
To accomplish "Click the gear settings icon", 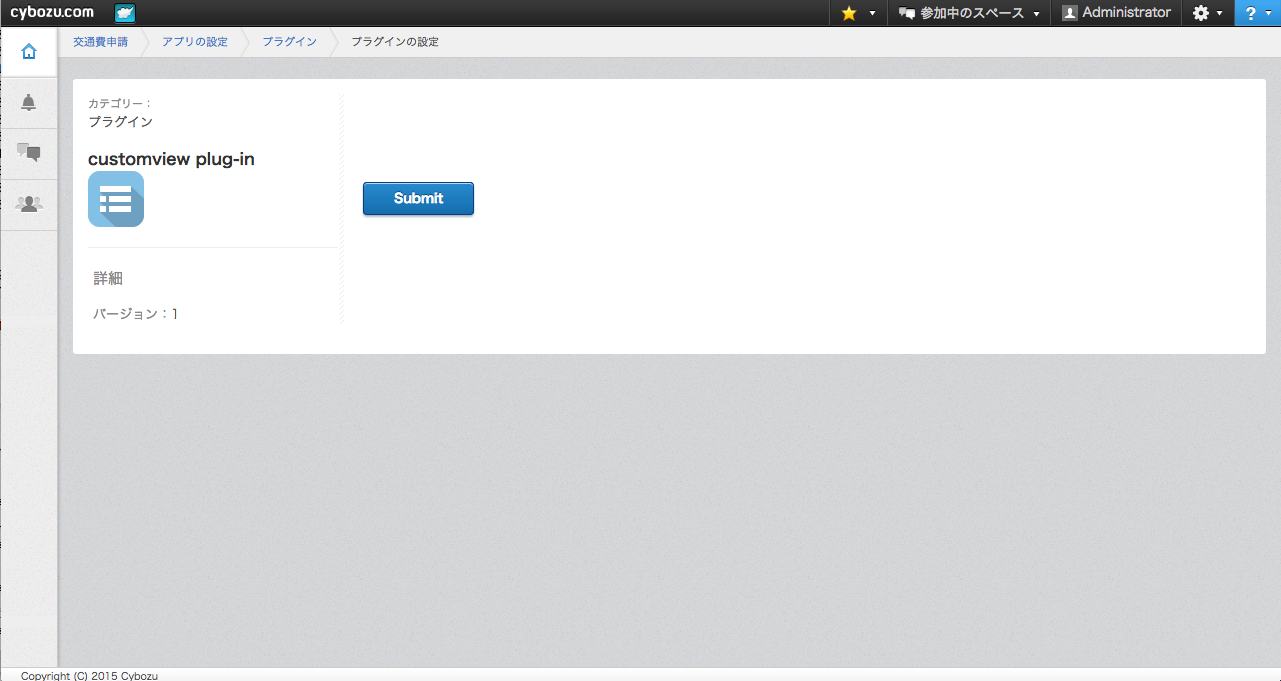I will coord(1201,13).
